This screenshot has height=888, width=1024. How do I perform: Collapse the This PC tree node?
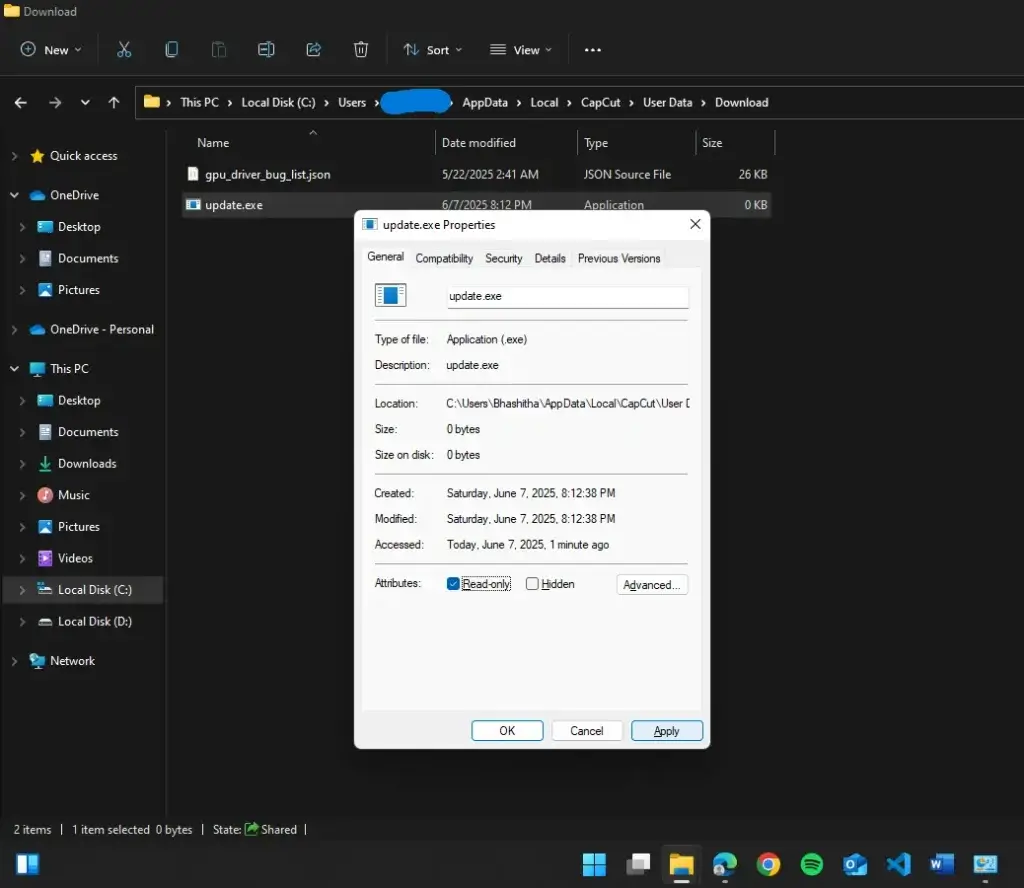[14, 369]
